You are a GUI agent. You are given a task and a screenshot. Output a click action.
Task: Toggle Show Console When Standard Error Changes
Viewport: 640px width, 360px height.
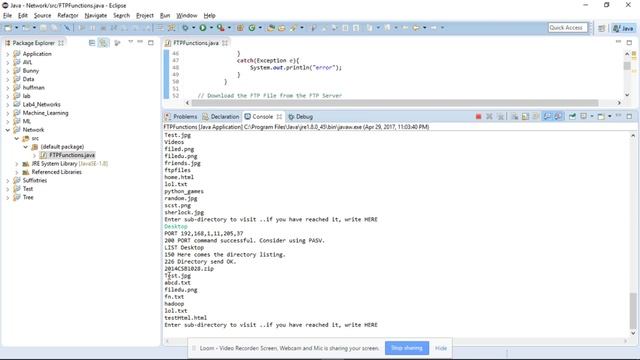point(558,117)
